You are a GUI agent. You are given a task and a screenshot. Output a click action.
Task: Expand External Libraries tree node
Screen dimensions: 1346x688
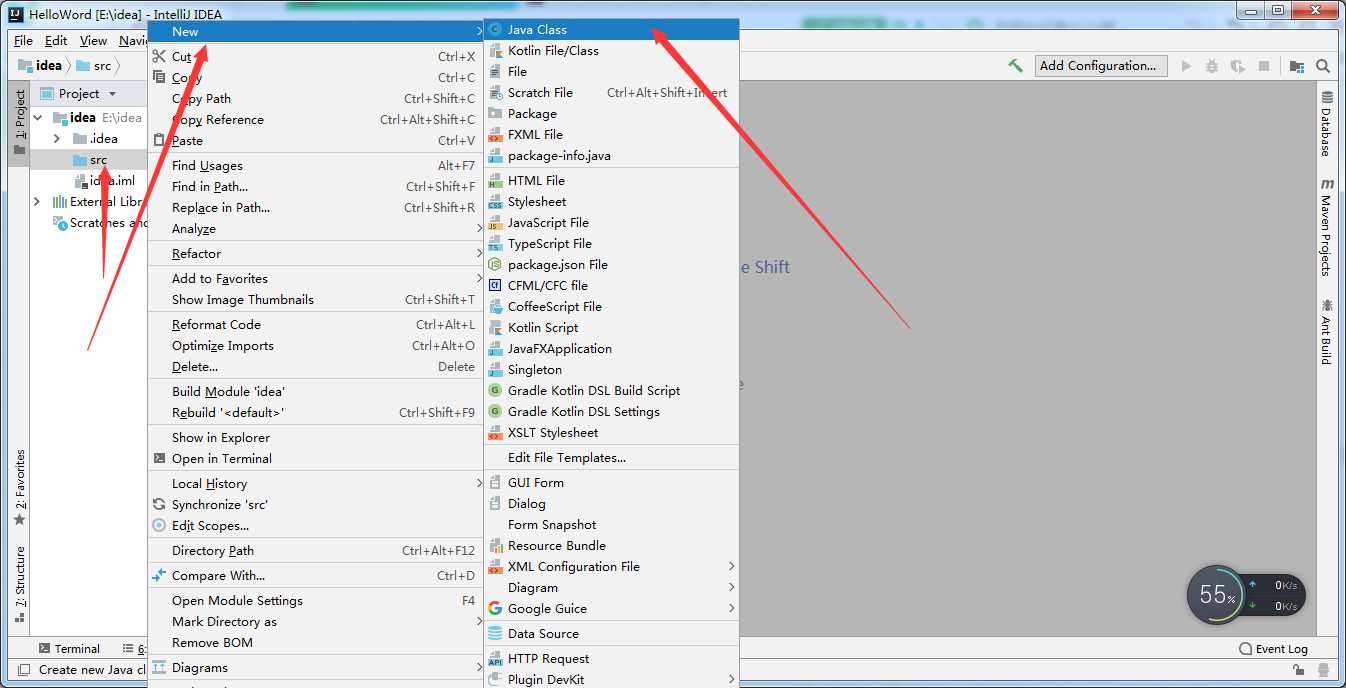38,202
